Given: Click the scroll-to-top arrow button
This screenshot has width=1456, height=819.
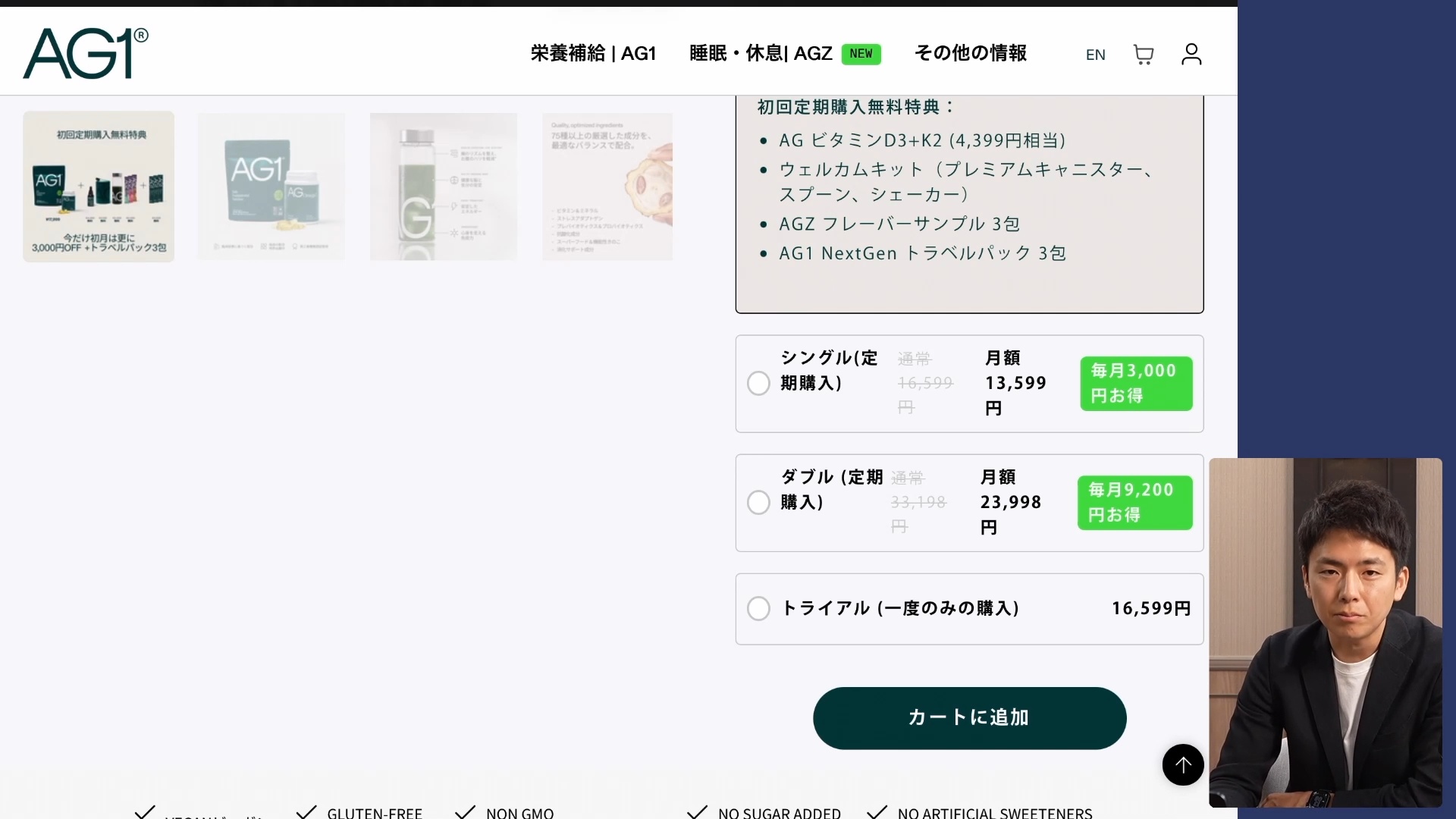Looking at the screenshot, I should [x=1183, y=764].
